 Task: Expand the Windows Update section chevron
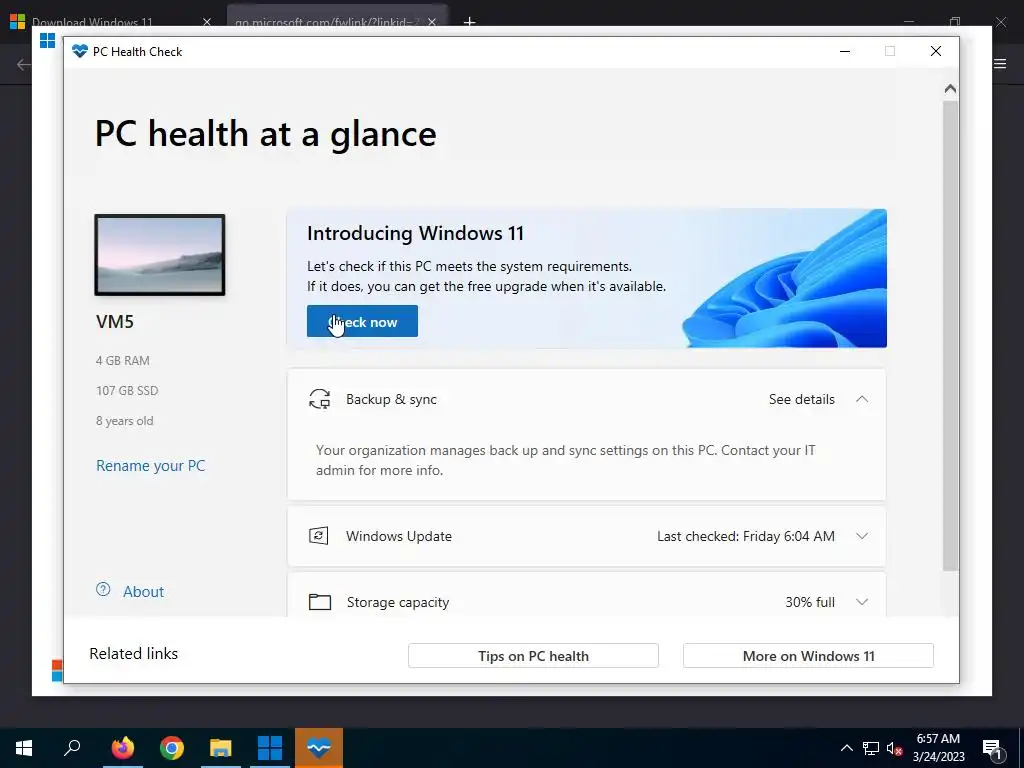862,536
